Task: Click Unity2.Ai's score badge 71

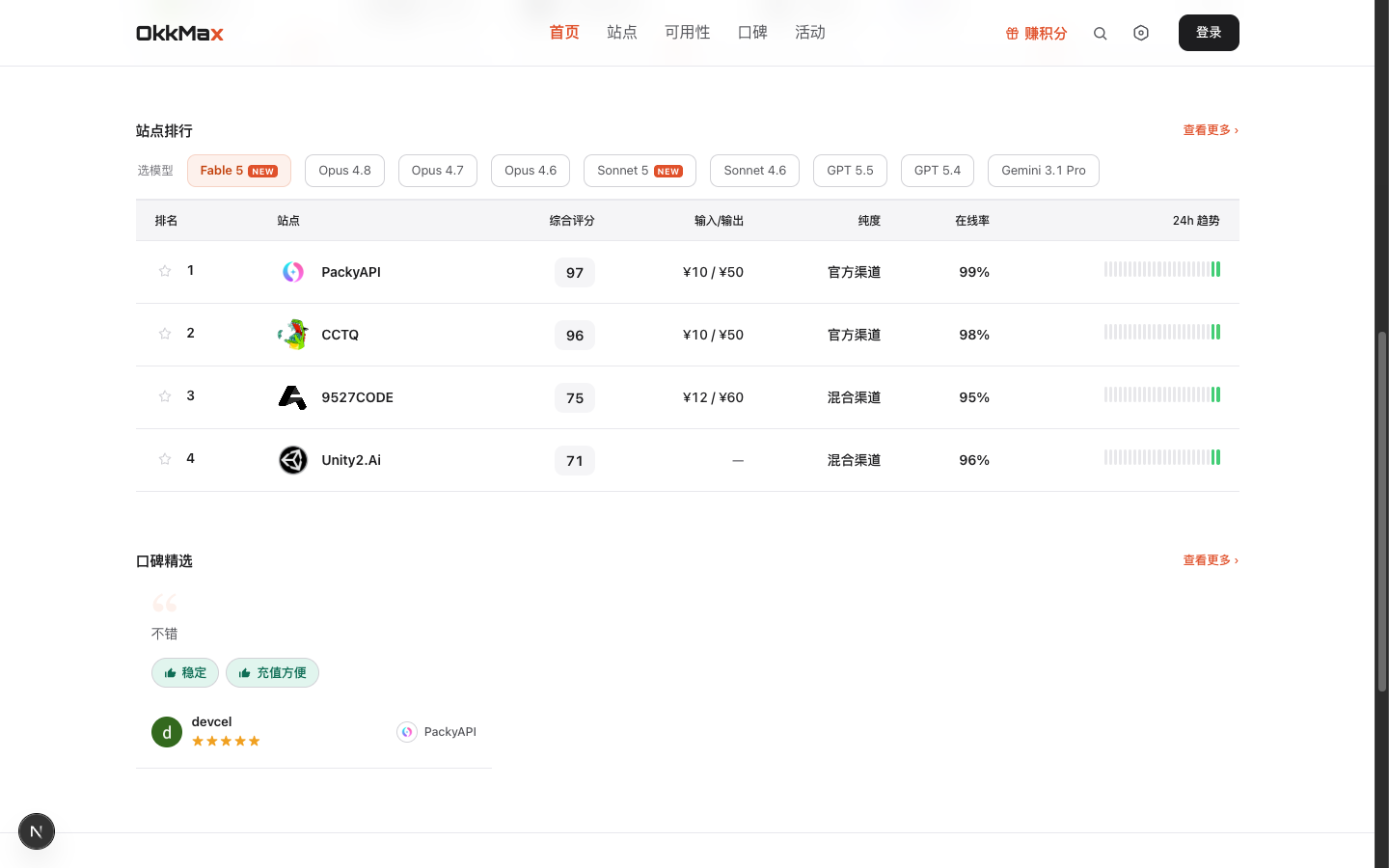Action: [575, 461]
